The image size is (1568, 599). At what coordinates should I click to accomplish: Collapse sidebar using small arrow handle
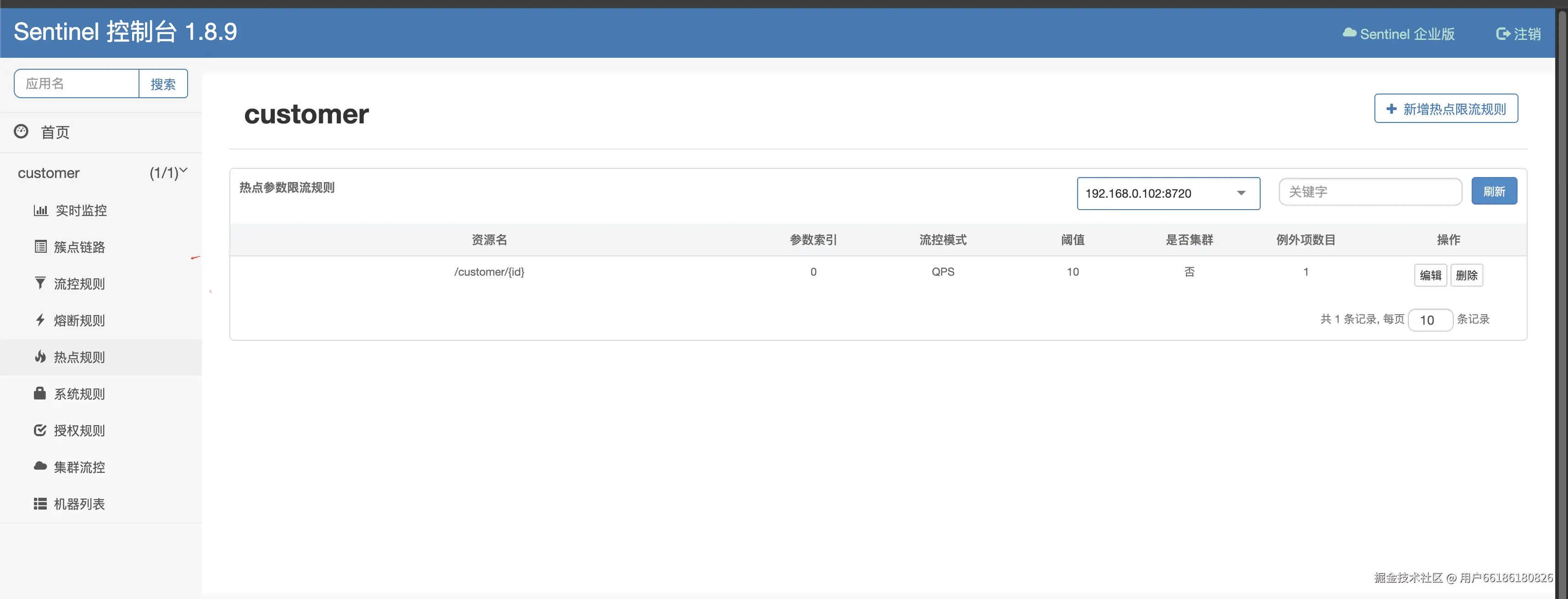(211, 292)
